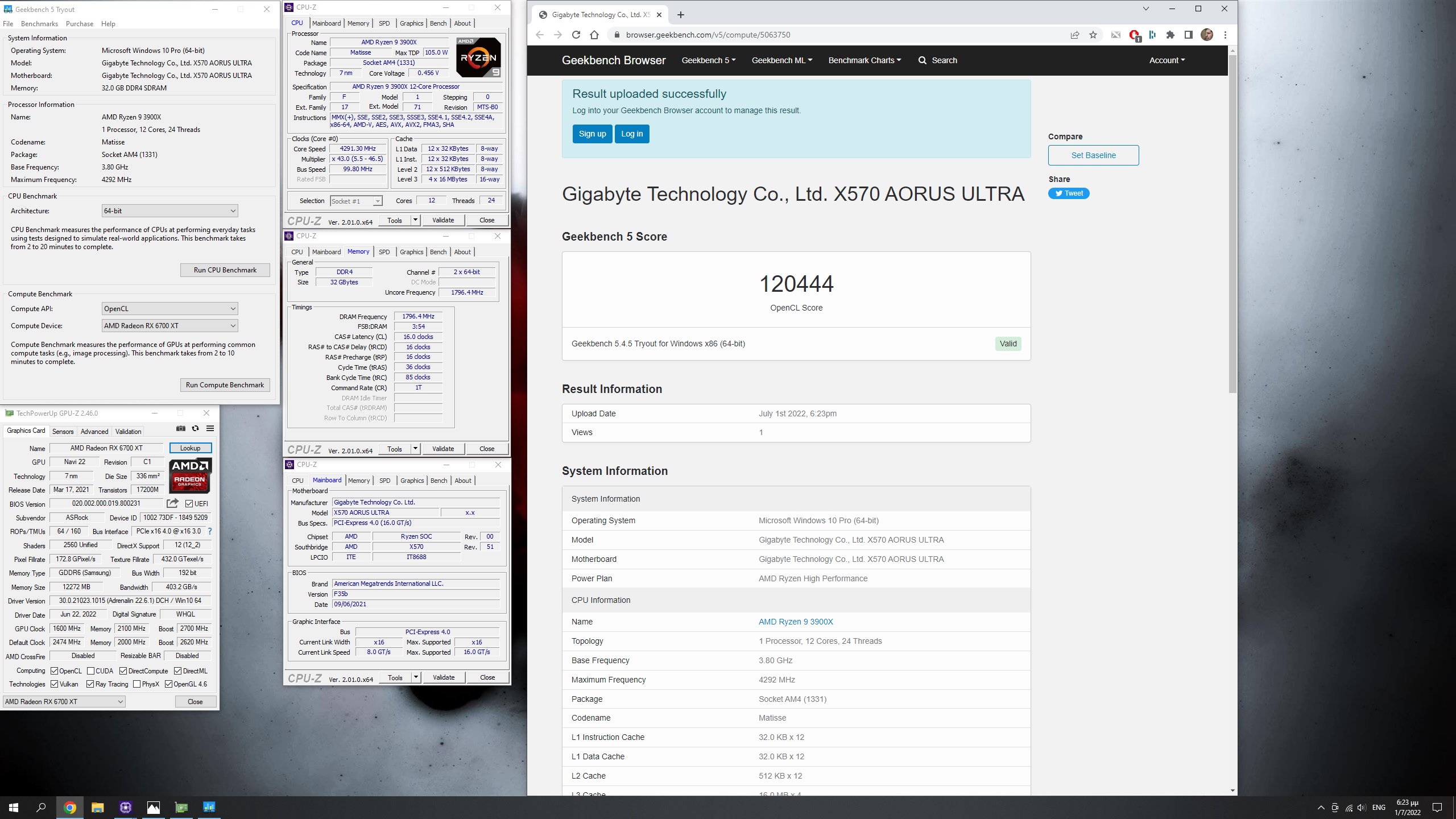Go back in the Chrome browser
This screenshot has width=1456, height=819.
coord(540,35)
